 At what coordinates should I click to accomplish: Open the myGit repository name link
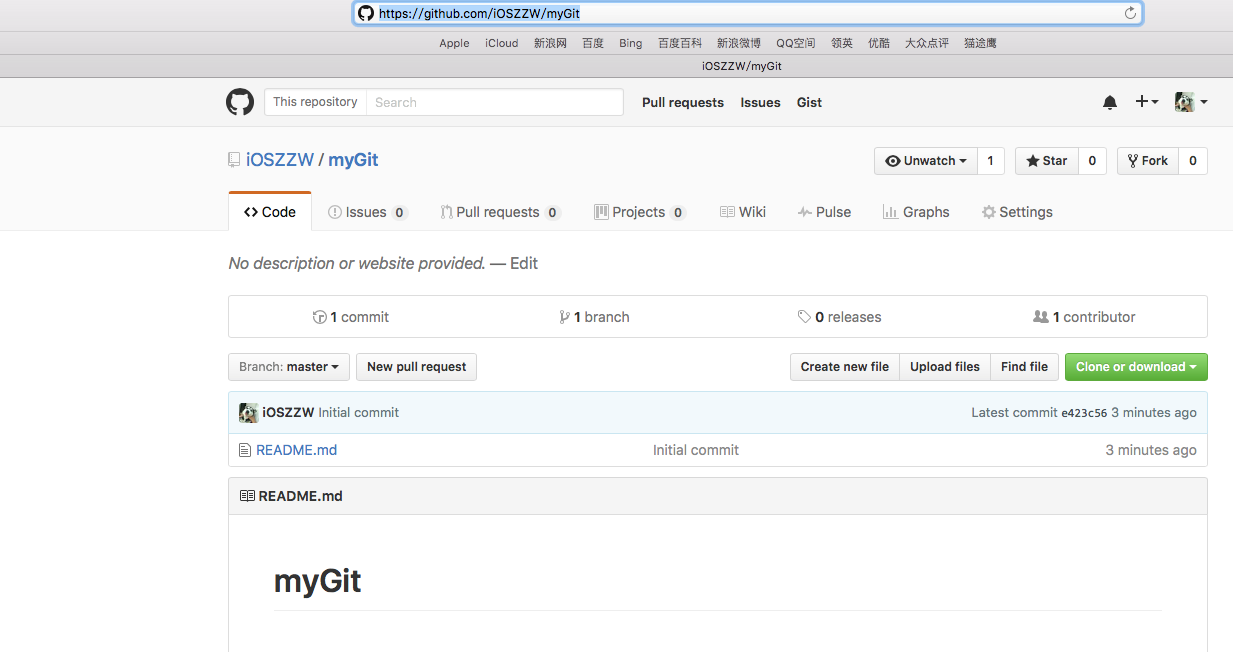(353, 160)
